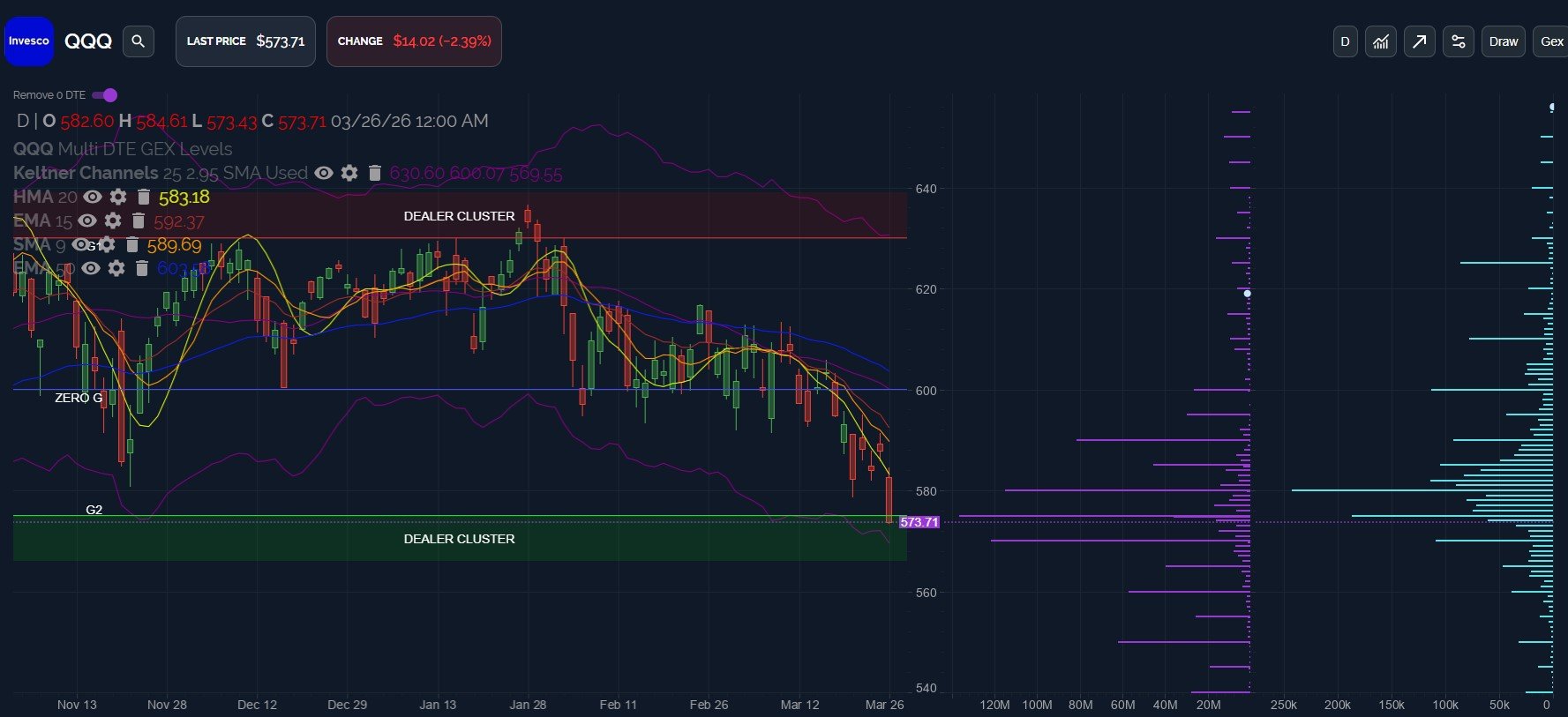
Task: Click Keltner Channels indicator name
Action: 86,173
